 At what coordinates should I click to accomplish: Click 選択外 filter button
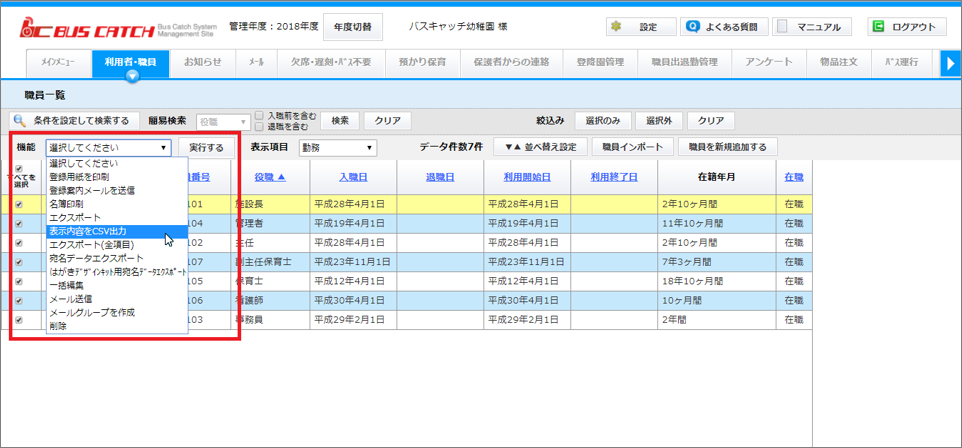[x=659, y=121]
